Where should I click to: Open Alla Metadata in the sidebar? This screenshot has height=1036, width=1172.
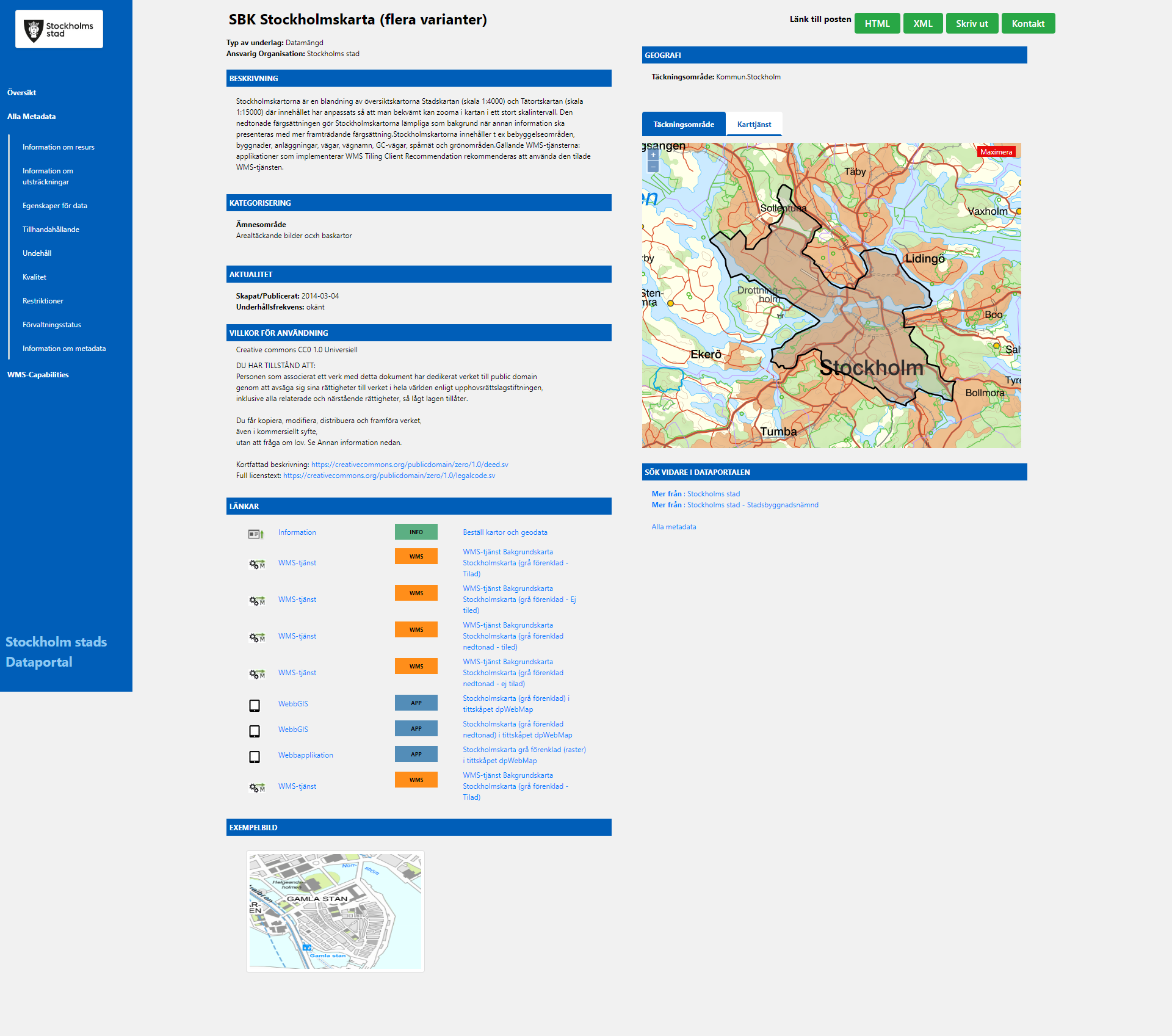click(x=32, y=117)
